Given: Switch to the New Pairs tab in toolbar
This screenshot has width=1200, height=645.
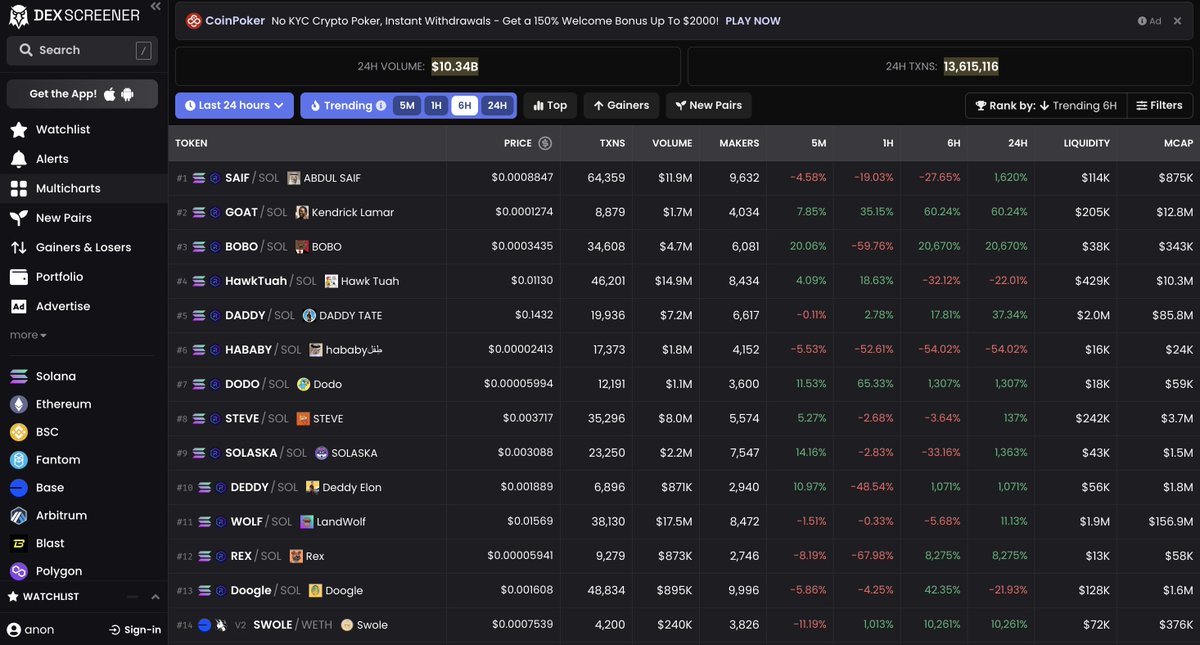Looking at the screenshot, I should [707, 106].
